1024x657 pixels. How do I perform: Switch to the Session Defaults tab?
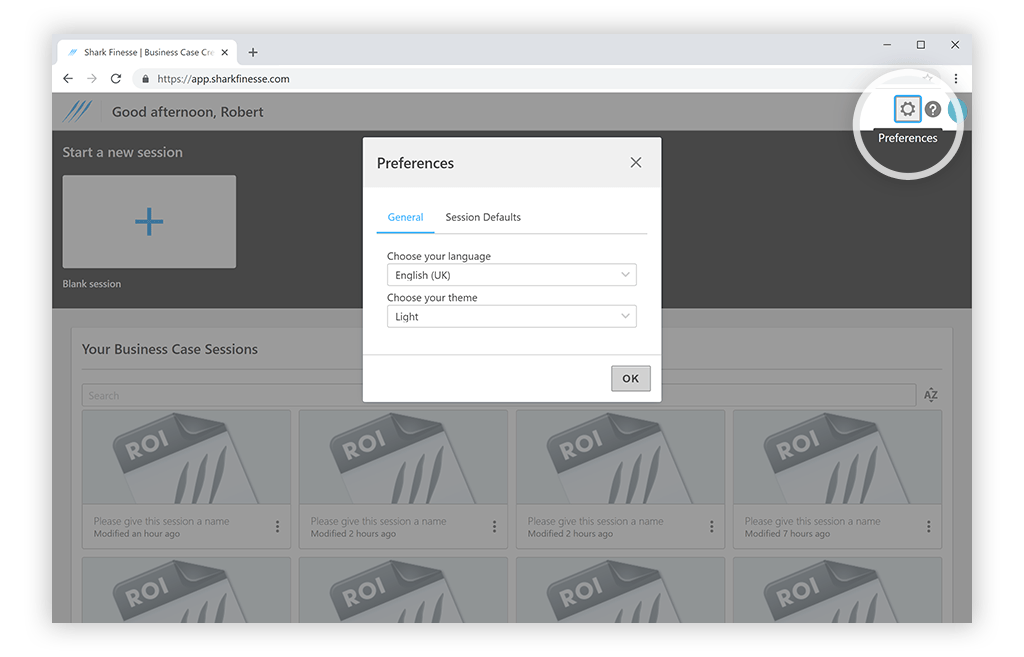pos(483,217)
